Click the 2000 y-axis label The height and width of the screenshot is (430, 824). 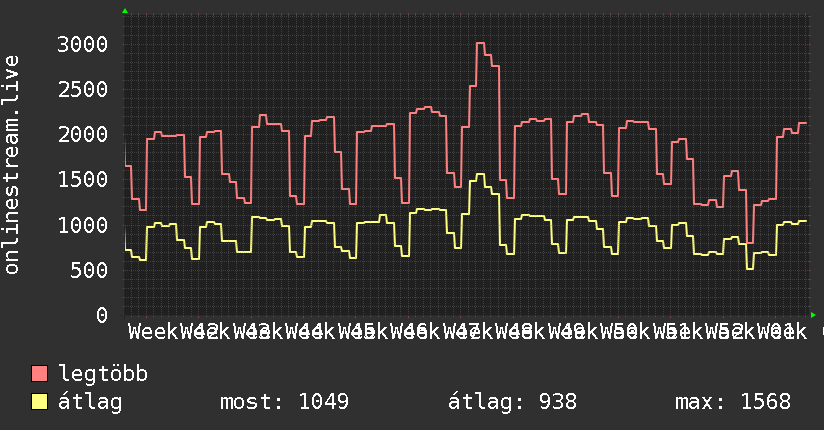[x=83, y=135]
